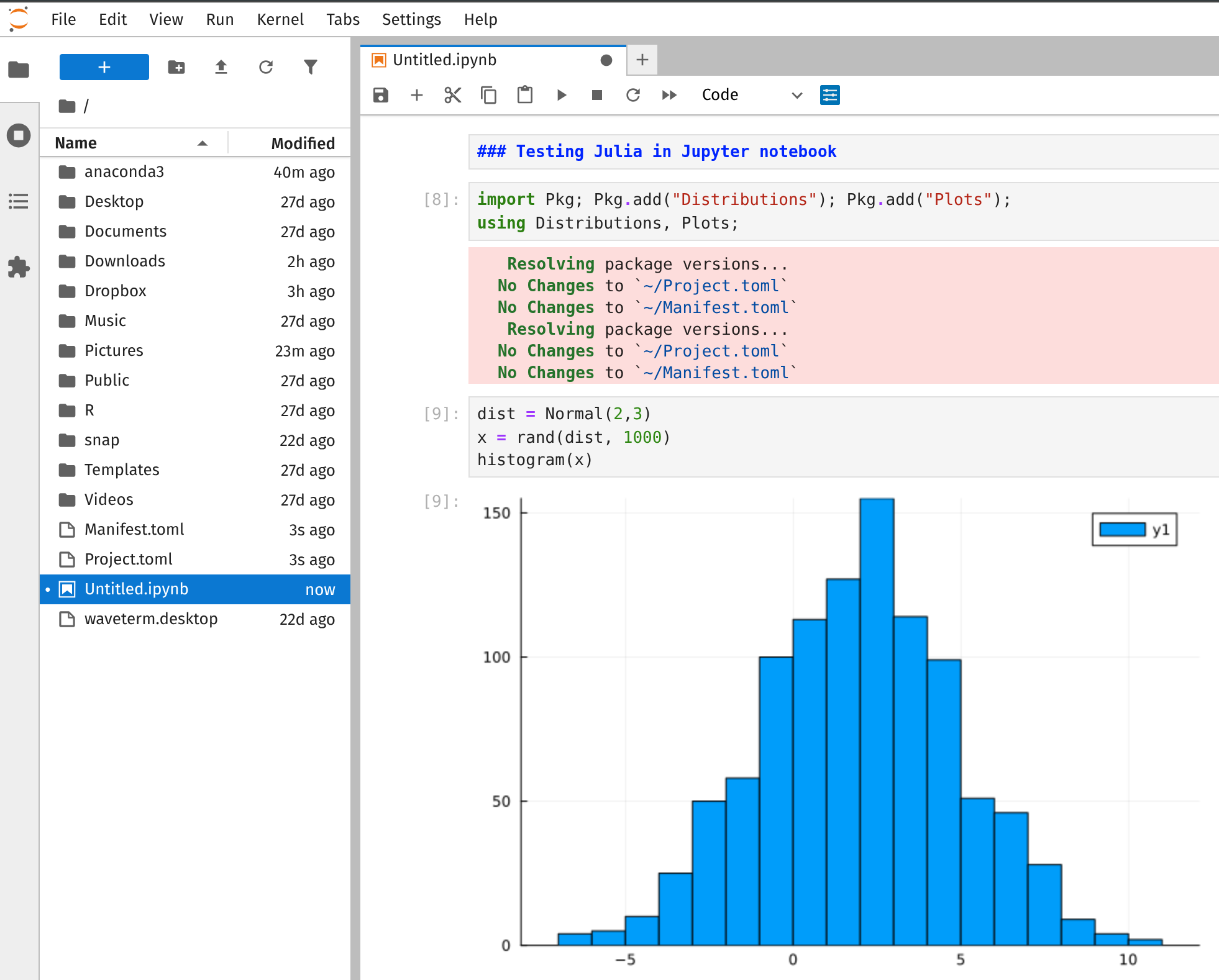This screenshot has width=1219, height=980.
Task: Sort files by Modified column header
Action: click(290, 143)
